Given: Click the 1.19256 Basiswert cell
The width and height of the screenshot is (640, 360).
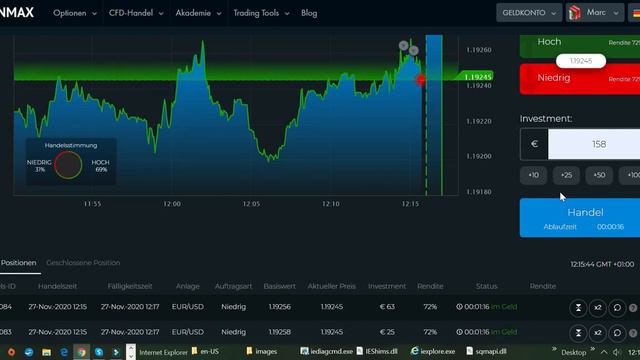Looking at the screenshot, I should click(280, 307).
